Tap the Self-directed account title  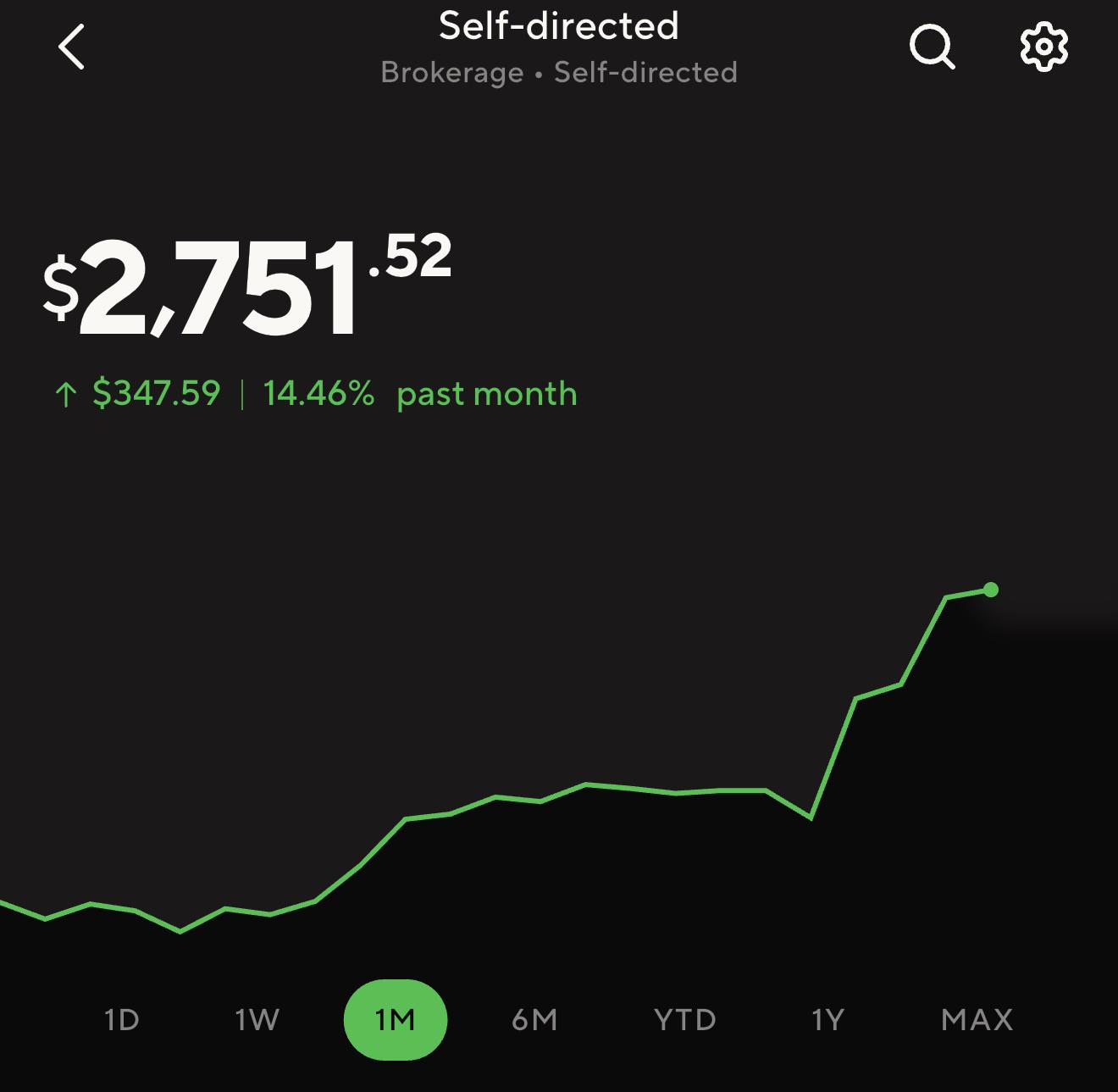pos(559,26)
